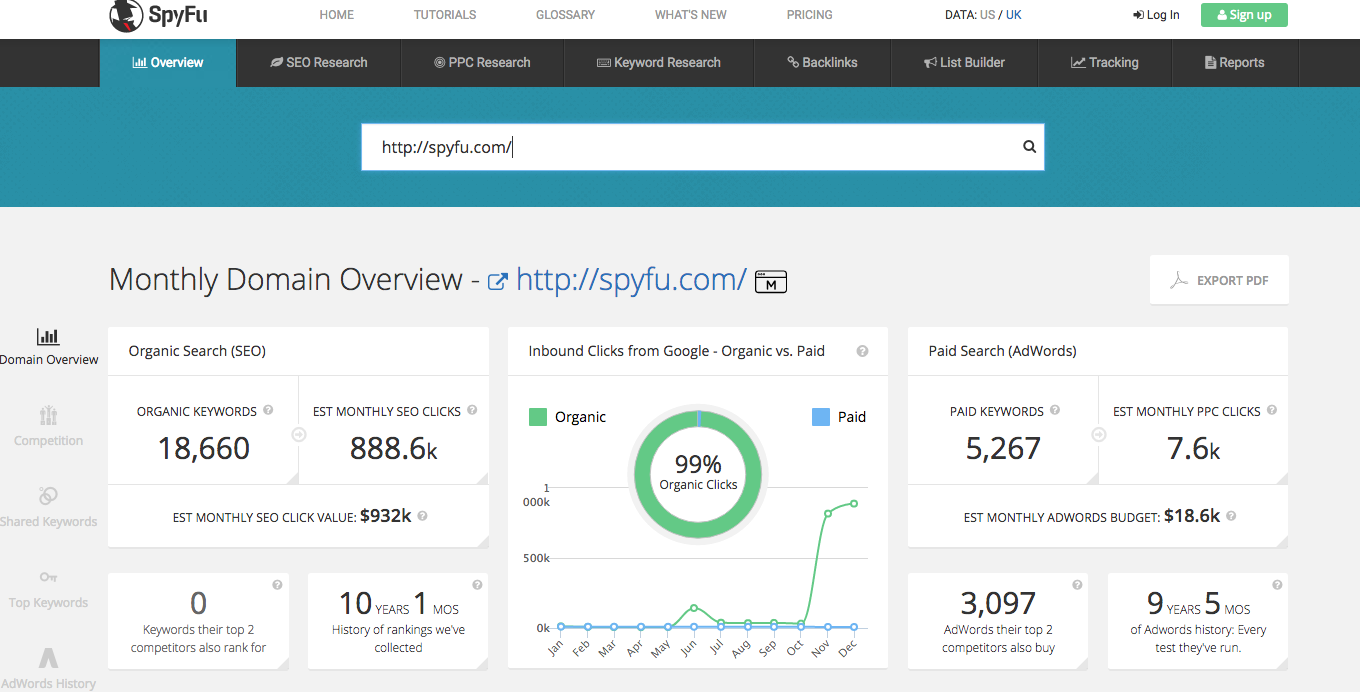Open the Pricing link
1360x692 pixels.
tap(810, 15)
